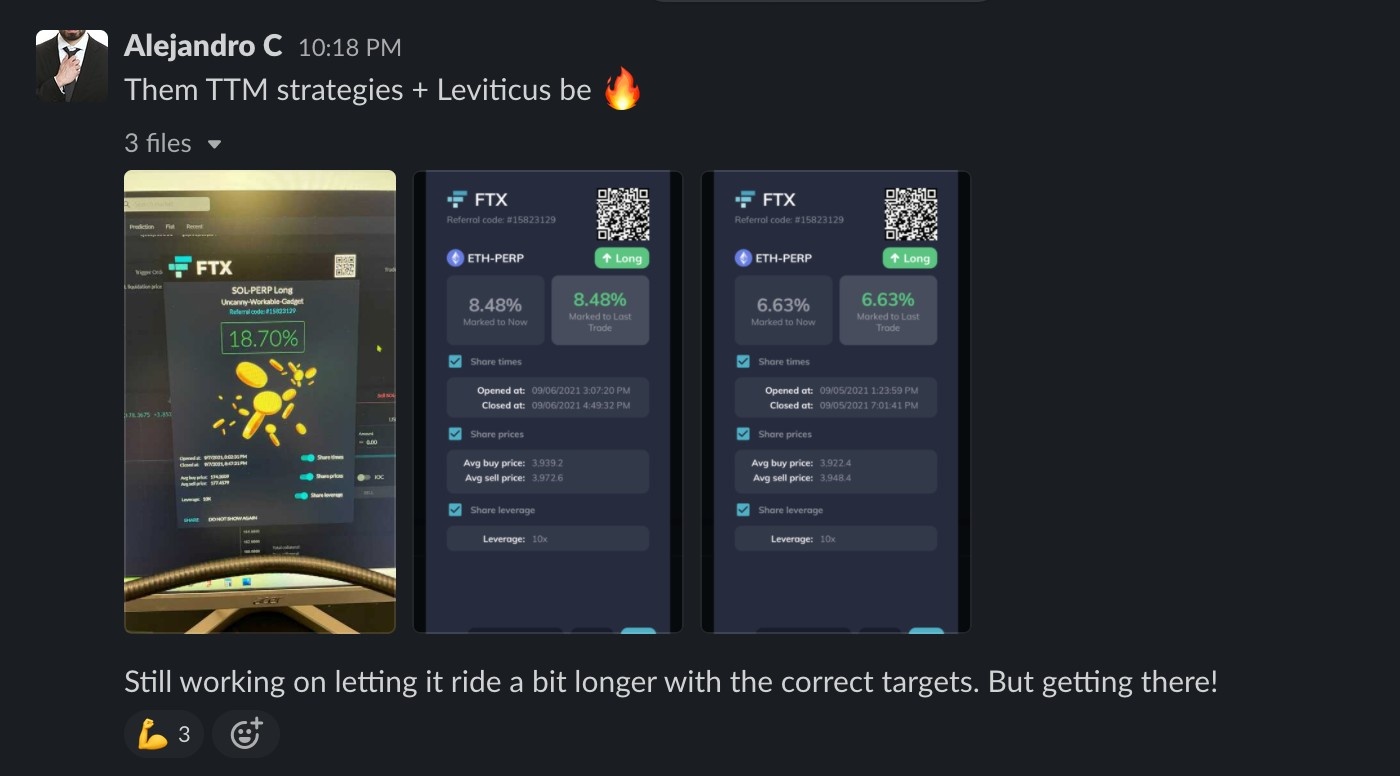Click the Alejandro C sender name

pos(204,46)
